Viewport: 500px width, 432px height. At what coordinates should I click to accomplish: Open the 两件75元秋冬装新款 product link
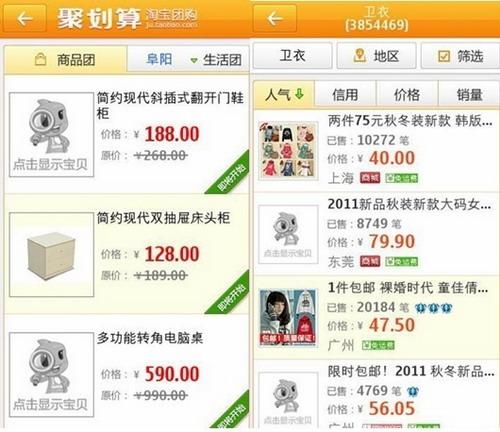[x=410, y=121]
